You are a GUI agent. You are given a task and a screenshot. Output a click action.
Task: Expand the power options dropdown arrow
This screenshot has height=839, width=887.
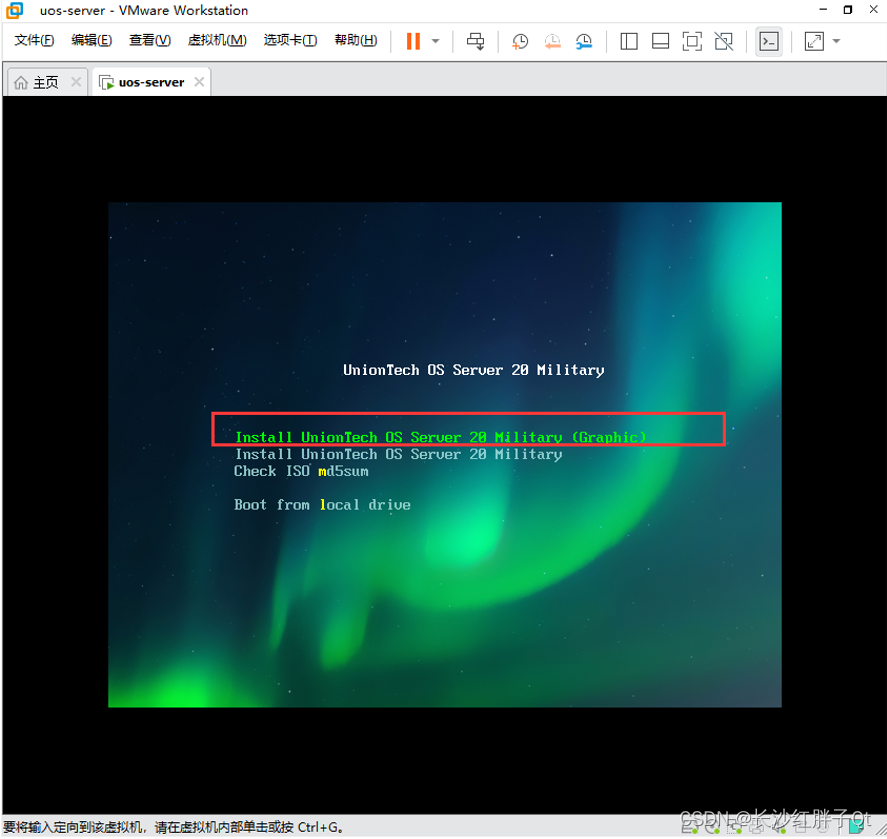pos(435,41)
